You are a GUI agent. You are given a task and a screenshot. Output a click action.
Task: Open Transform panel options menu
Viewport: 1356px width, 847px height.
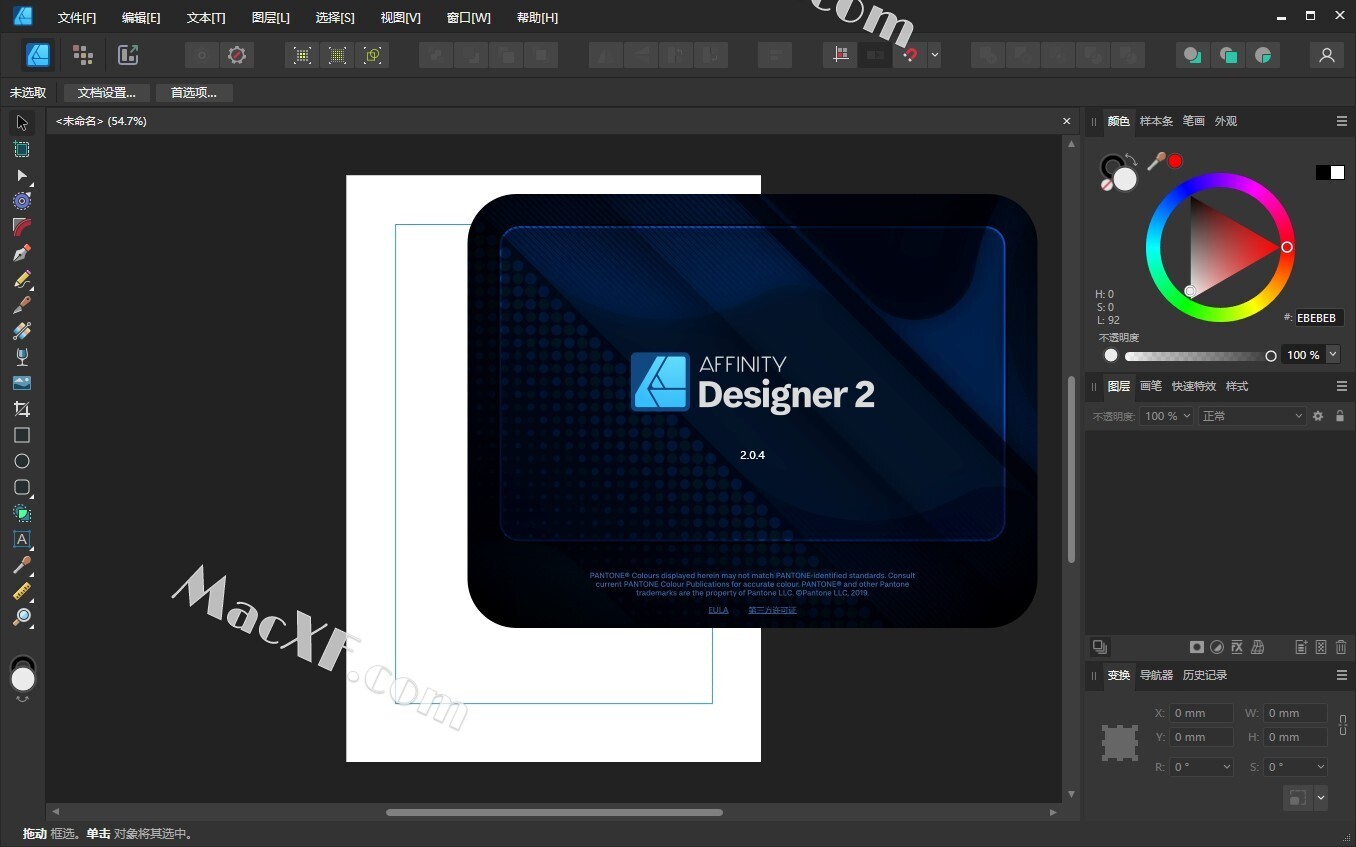pyautogui.click(x=1342, y=675)
